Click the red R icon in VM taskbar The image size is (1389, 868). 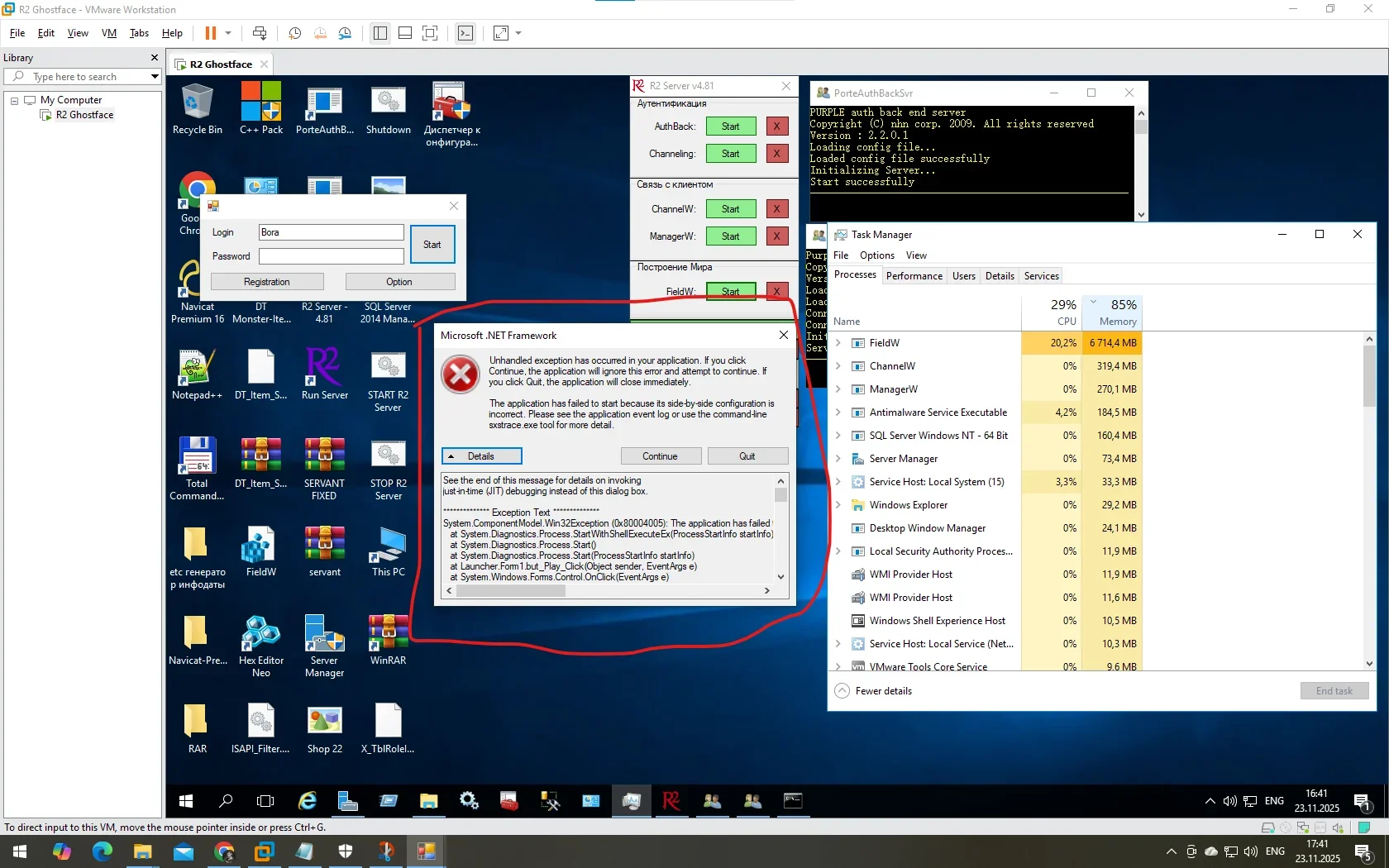[671, 800]
